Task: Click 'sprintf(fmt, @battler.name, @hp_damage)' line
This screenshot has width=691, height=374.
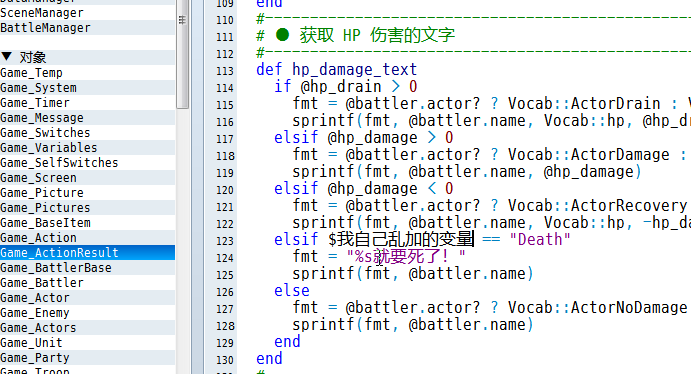Action: (x=467, y=171)
